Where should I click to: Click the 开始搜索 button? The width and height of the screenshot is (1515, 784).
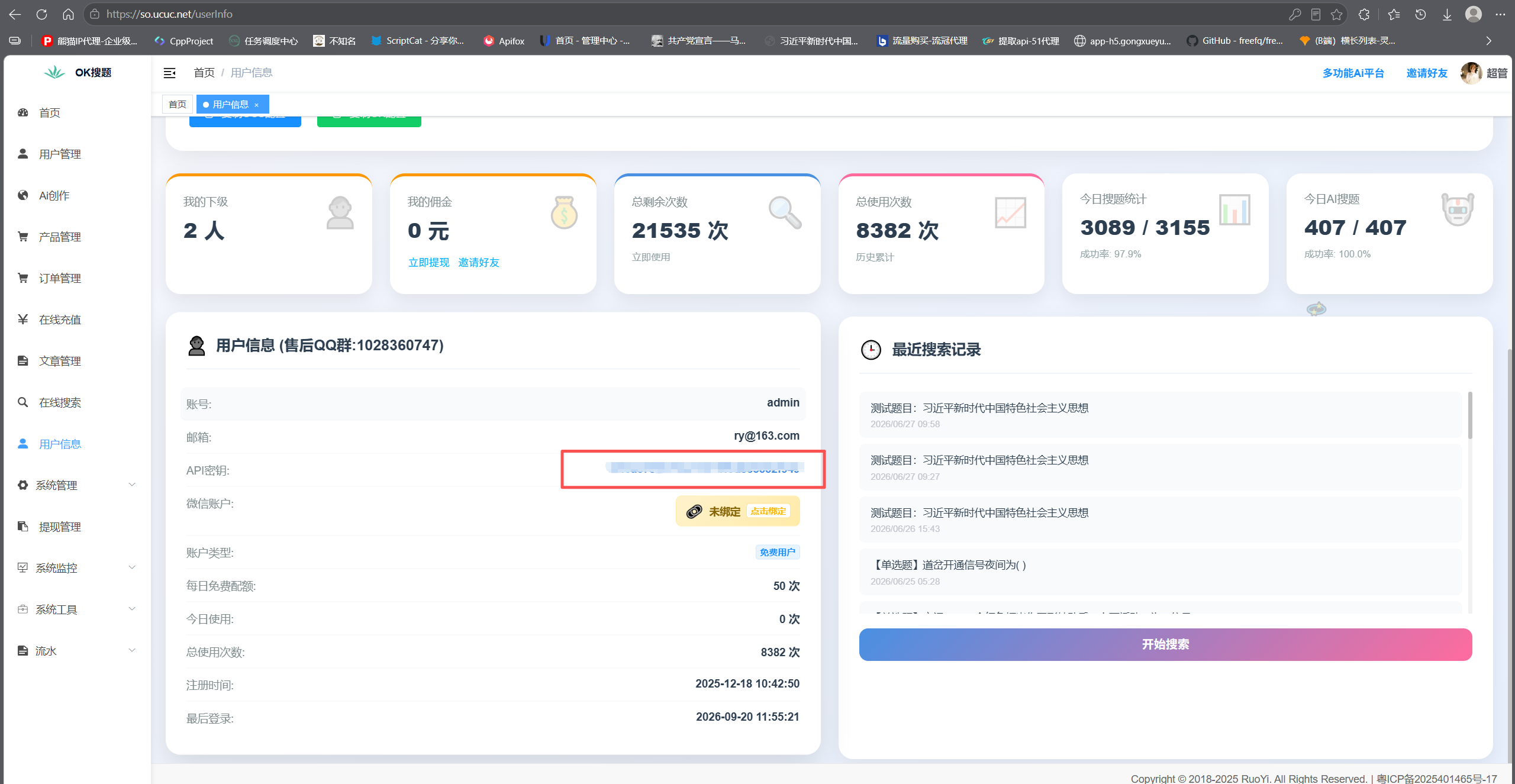coord(1165,644)
